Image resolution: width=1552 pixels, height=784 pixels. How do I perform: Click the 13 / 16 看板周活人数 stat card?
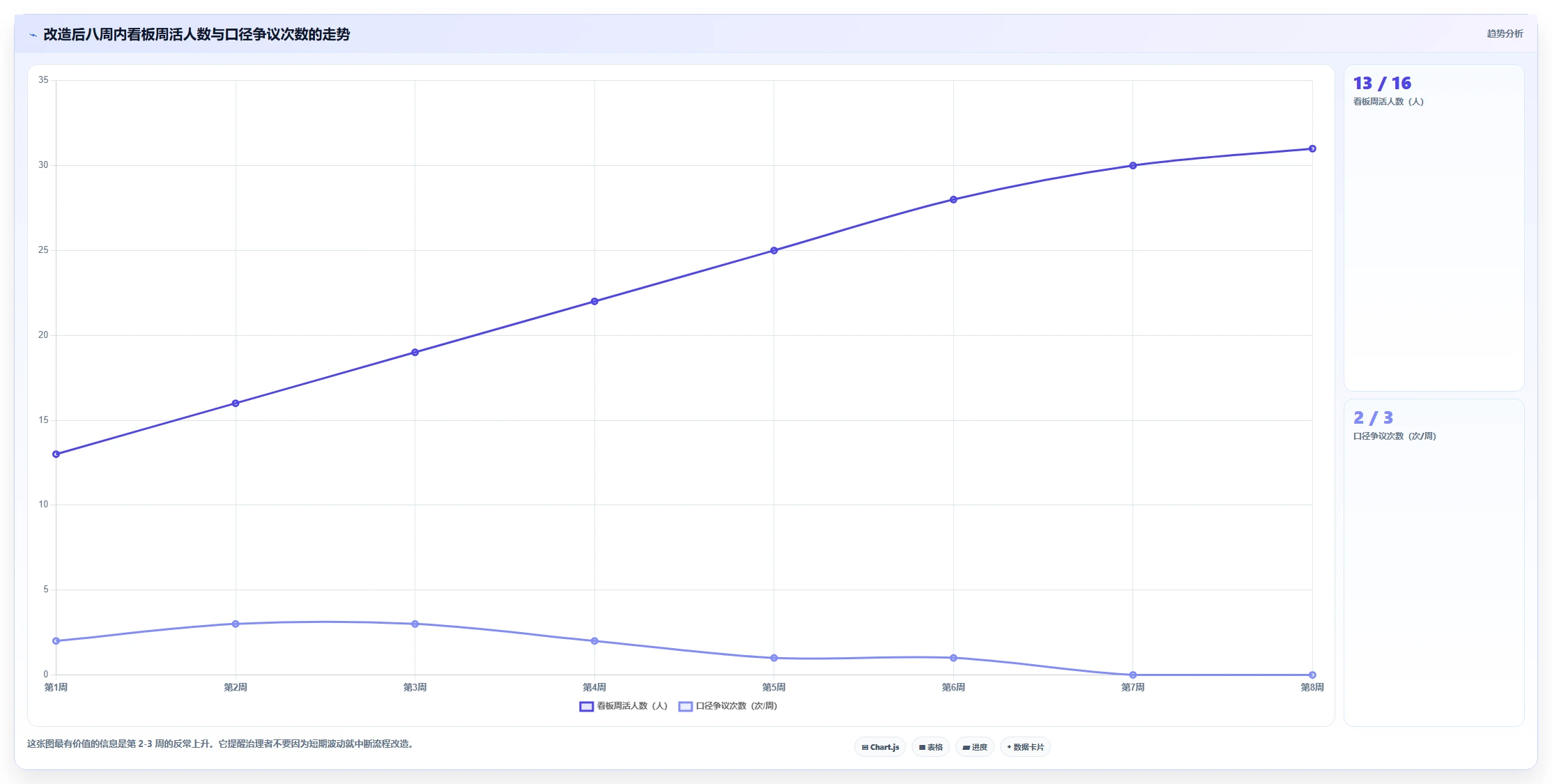coord(1434,228)
